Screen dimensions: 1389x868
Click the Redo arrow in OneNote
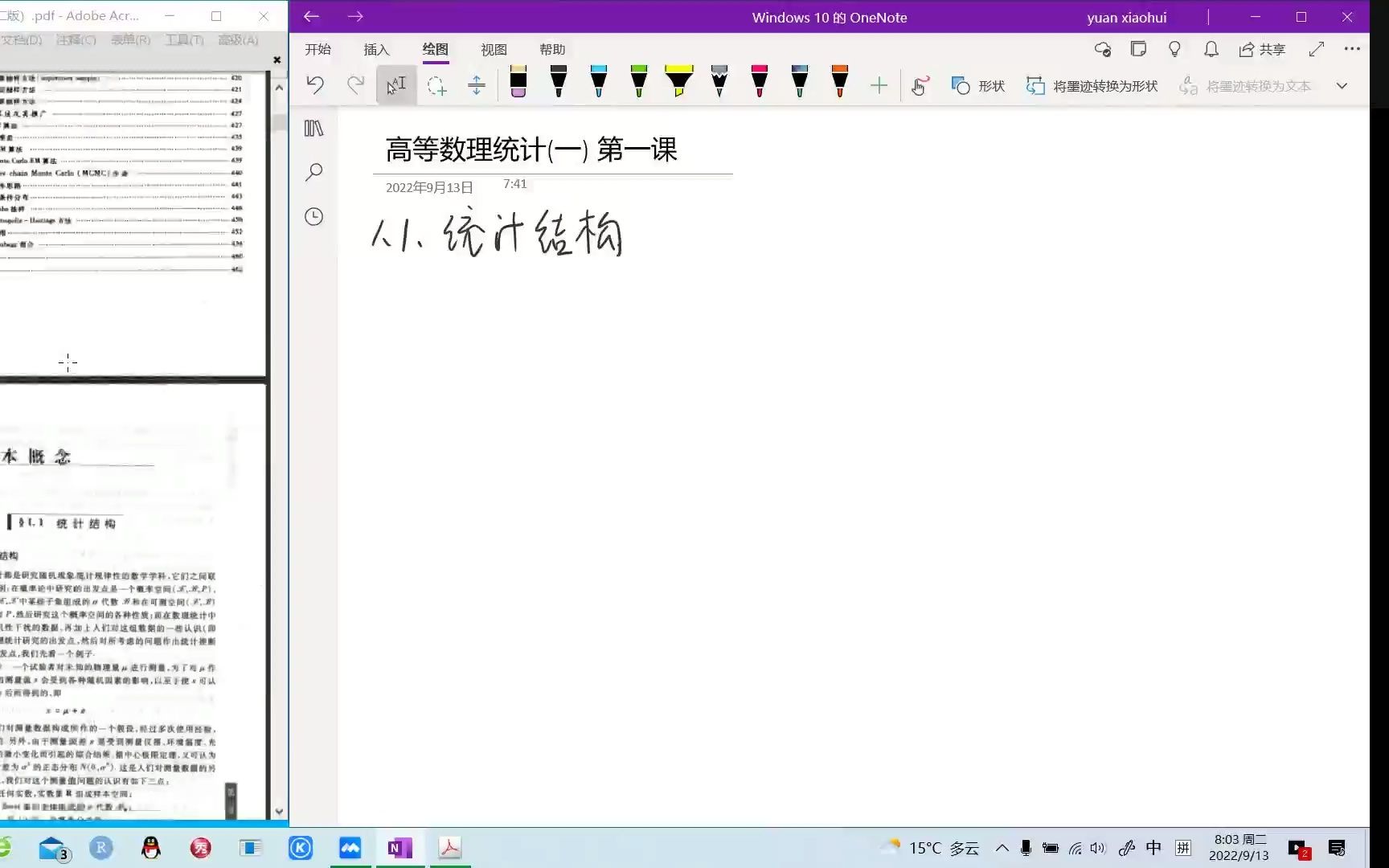point(355,85)
